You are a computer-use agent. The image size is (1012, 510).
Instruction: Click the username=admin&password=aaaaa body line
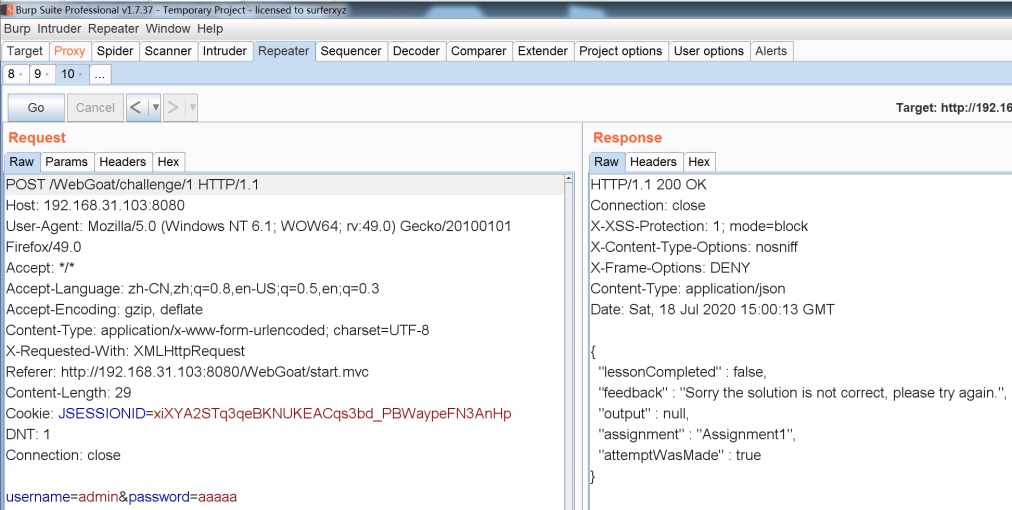(121, 496)
